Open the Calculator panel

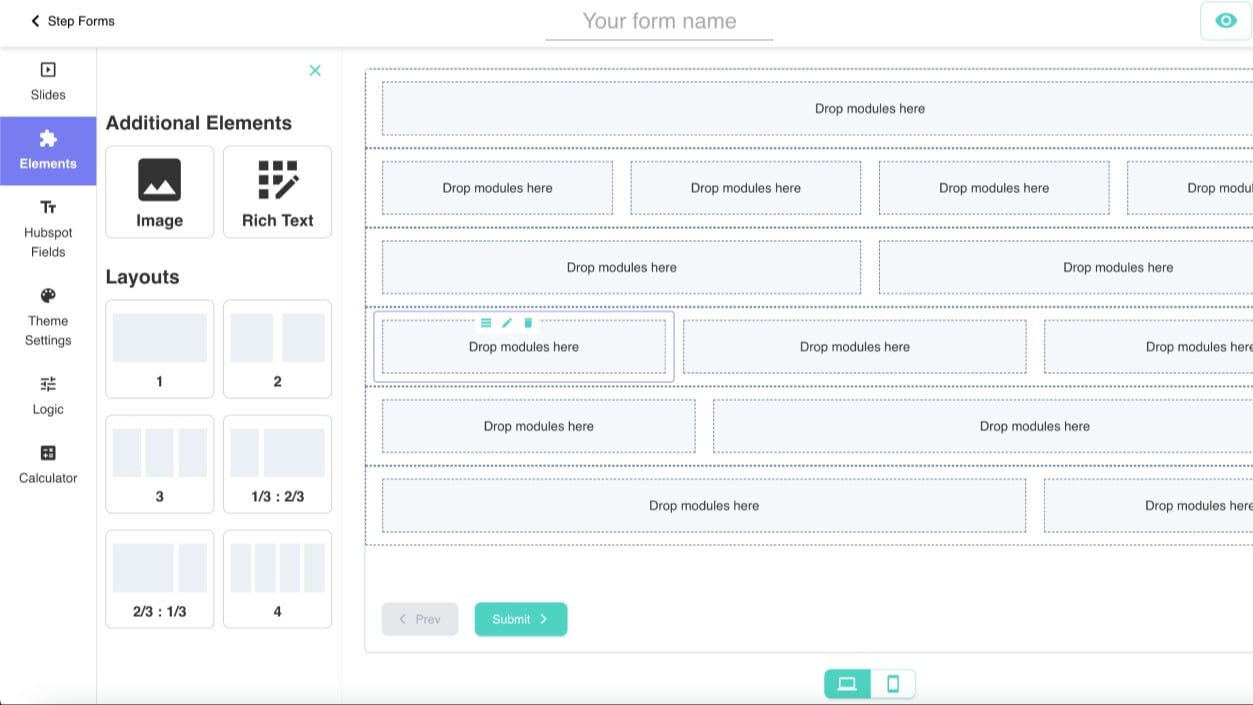pyautogui.click(x=47, y=464)
